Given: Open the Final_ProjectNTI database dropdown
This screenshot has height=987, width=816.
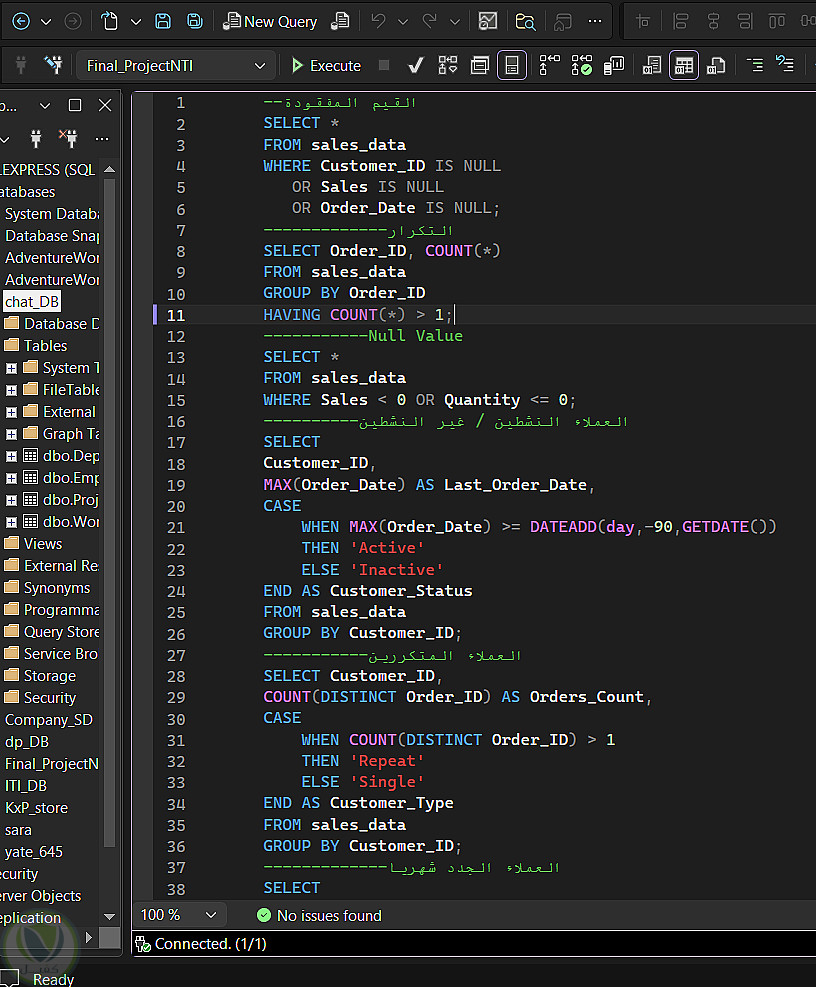Looking at the screenshot, I should (x=260, y=65).
